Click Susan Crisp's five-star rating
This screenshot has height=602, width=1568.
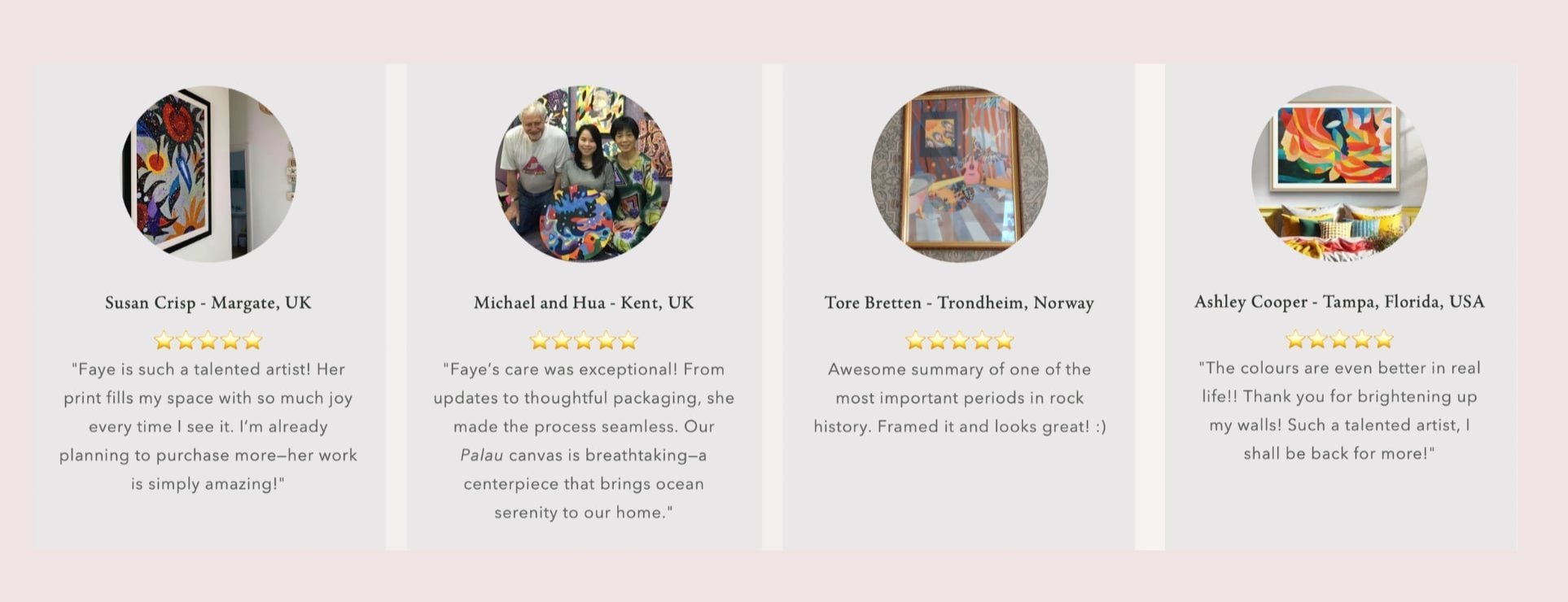point(208,340)
